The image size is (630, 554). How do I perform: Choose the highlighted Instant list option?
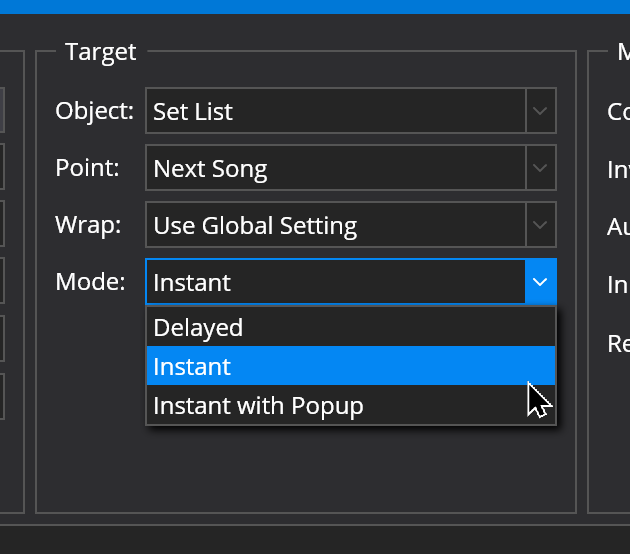pos(351,366)
